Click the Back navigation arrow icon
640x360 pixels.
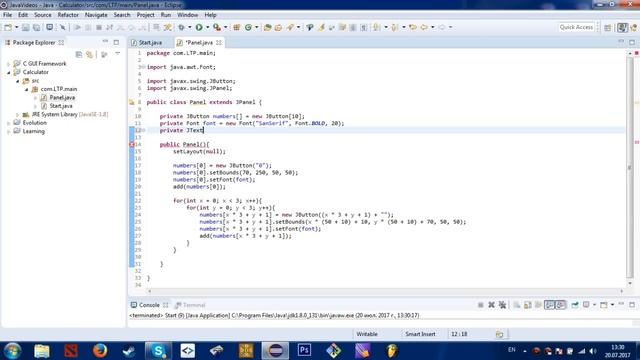424,27
